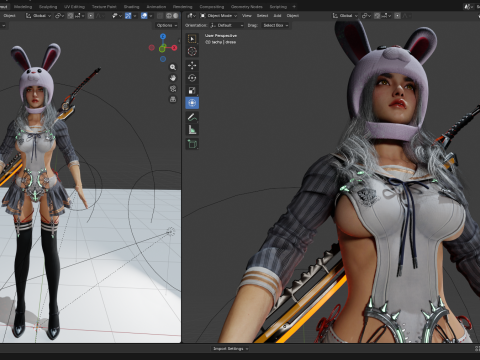Select the Select Box tool in the toolbar
Image resolution: width=480 pixels, height=360 pixels.
coord(192,39)
